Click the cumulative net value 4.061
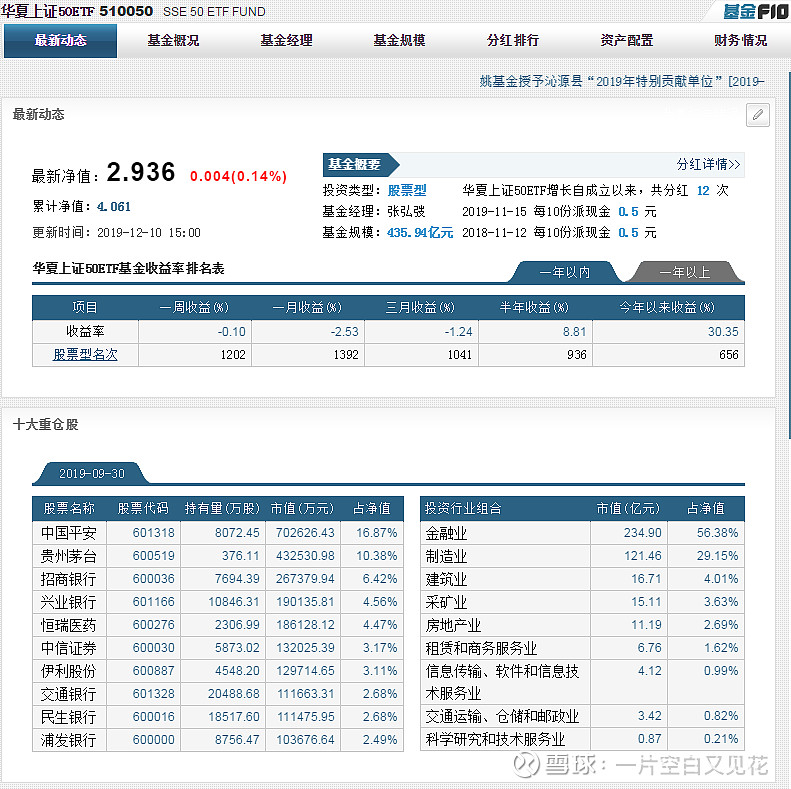The height and width of the screenshot is (789, 791). [114, 206]
